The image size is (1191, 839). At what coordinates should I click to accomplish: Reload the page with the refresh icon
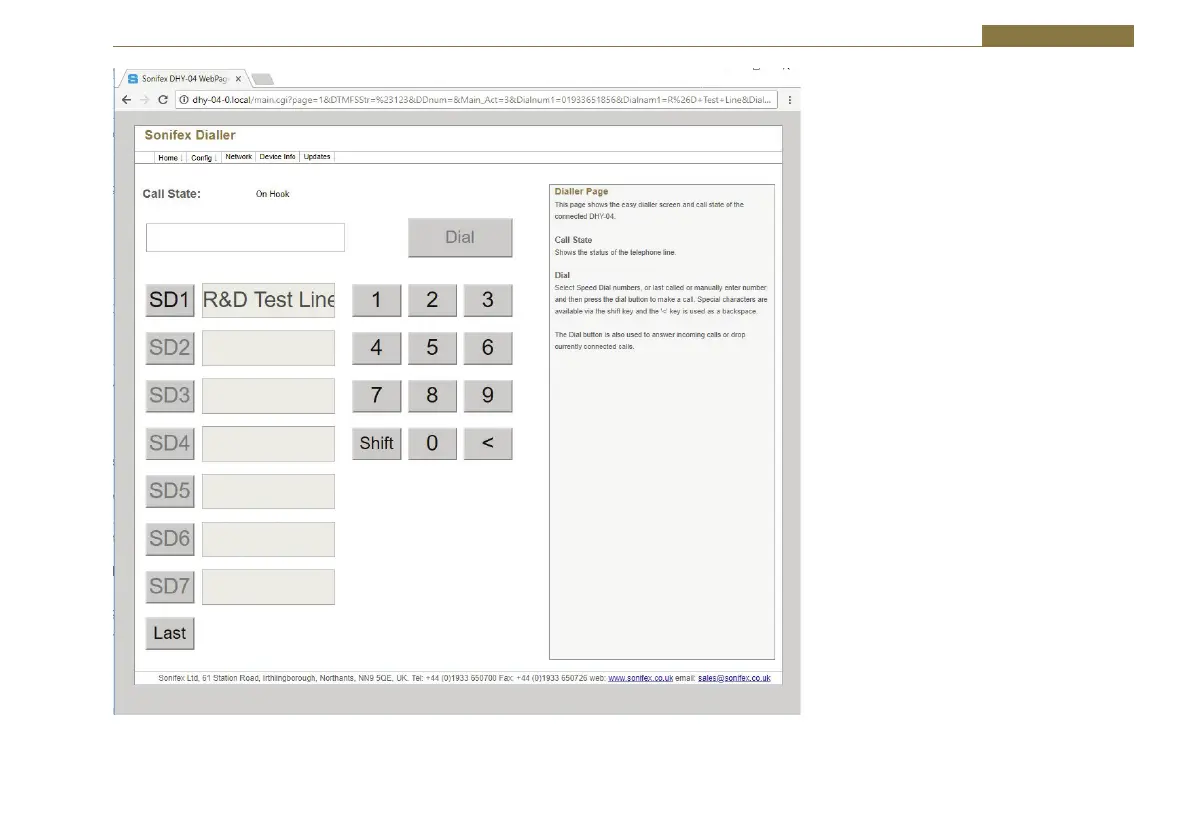pos(162,100)
